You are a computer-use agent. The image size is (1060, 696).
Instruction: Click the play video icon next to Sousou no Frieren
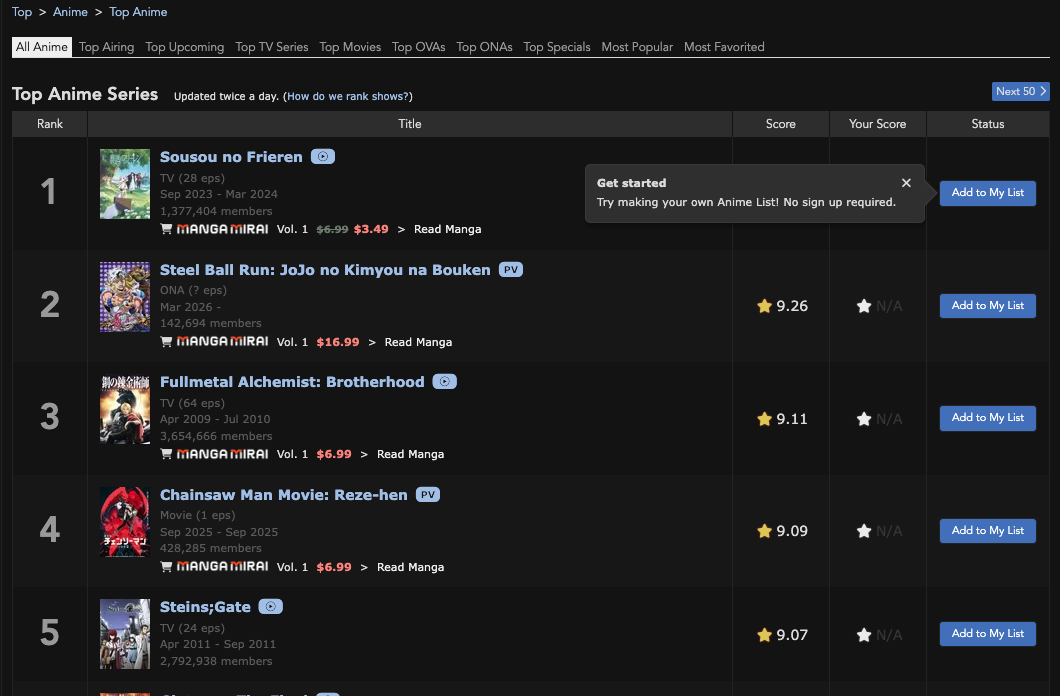(322, 156)
